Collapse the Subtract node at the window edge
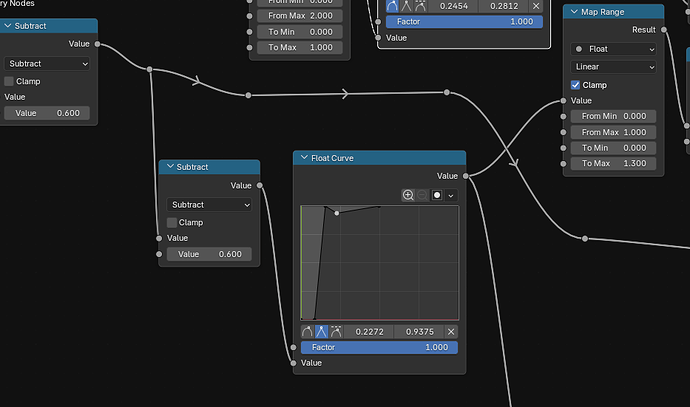690x407 pixels. [x=7, y=26]
